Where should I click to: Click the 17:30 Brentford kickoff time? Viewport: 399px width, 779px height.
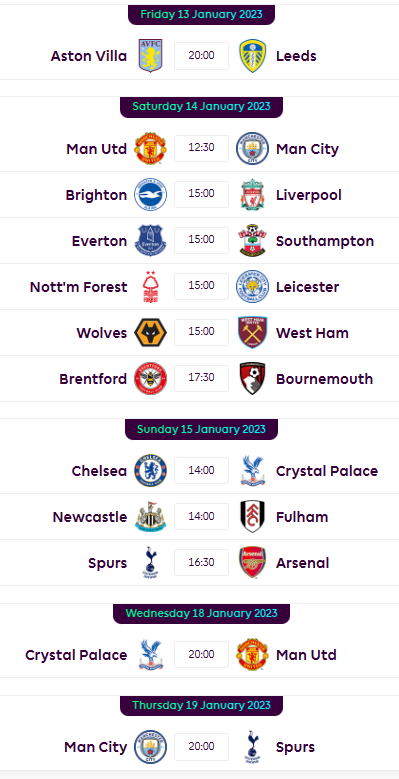[201, 378]
